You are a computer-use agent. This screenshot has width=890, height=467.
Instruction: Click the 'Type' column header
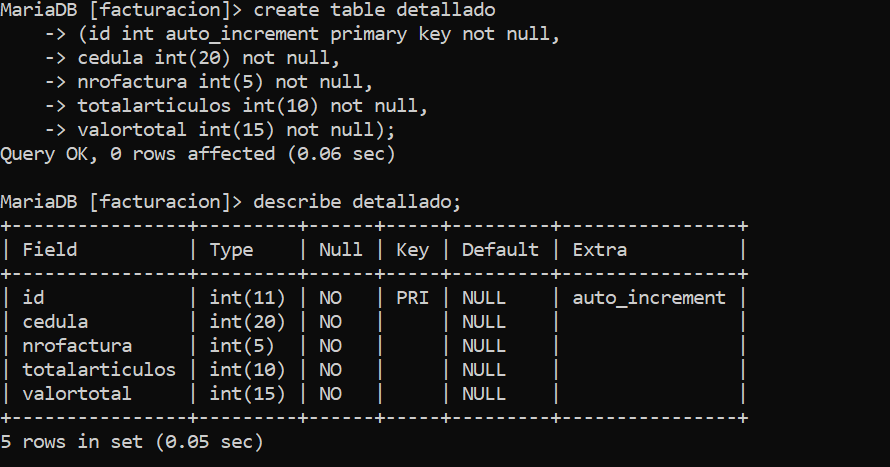pyautogui.click(x=232, y=250)
